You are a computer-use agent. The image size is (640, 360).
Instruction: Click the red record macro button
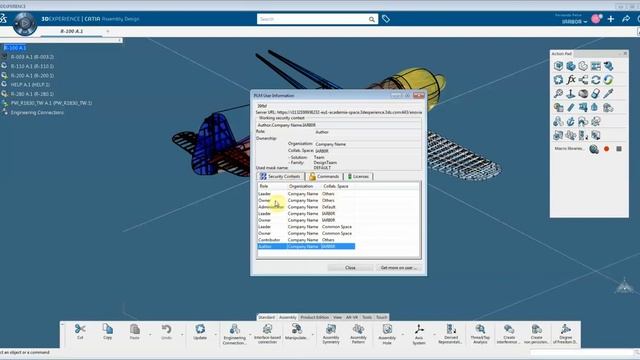[607, 149]
